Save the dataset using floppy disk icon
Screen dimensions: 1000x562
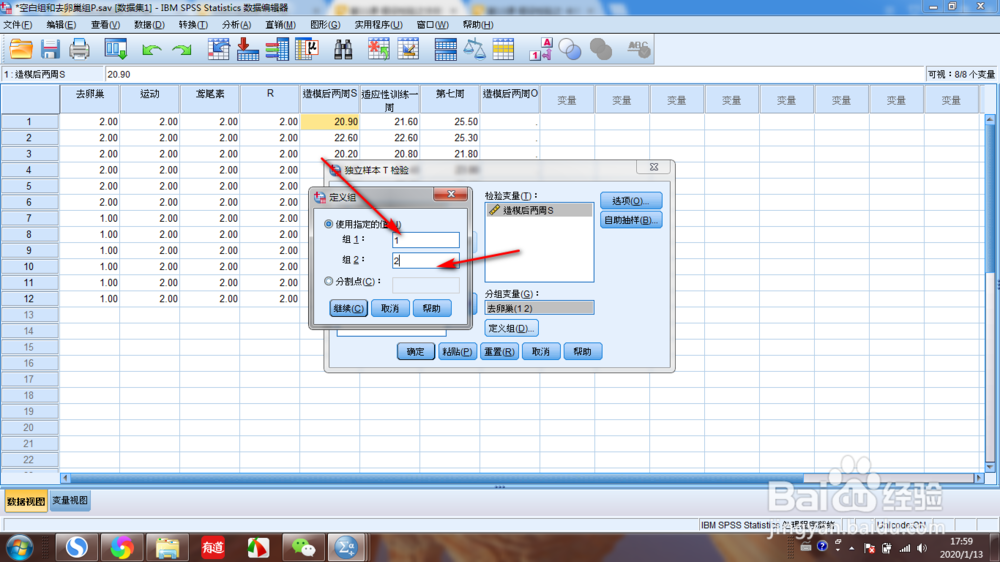pyautogui.click(x=50, y=49)
